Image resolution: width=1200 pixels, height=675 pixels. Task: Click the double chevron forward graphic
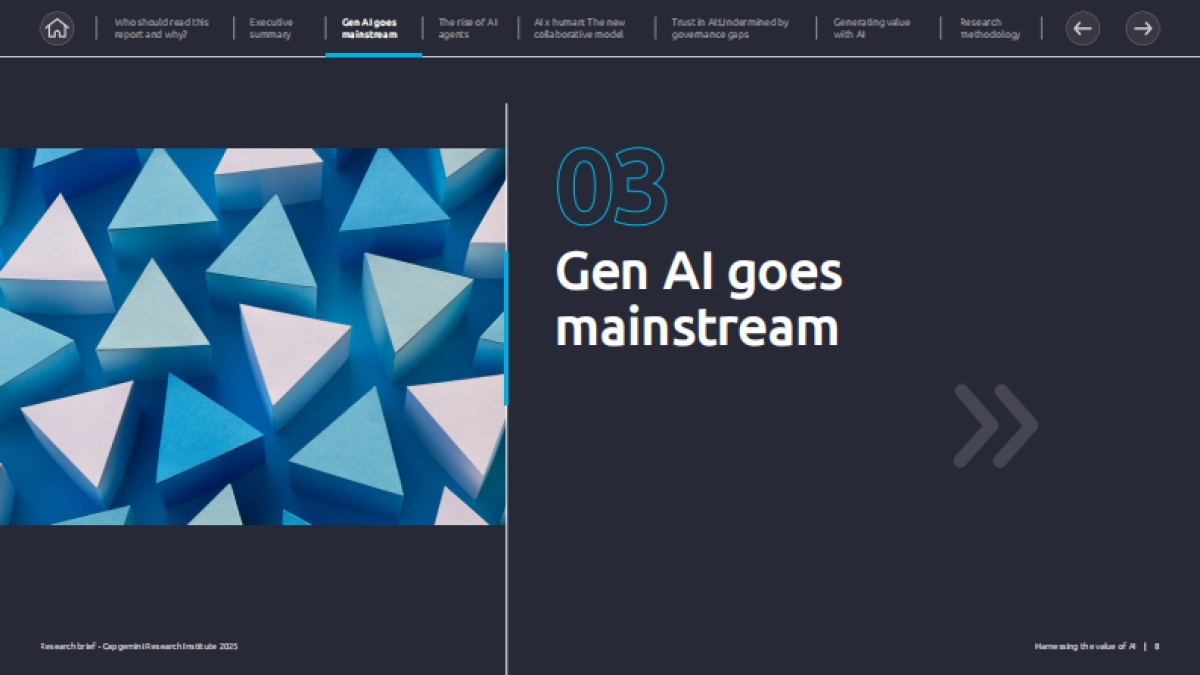click(x=995, y=426)
